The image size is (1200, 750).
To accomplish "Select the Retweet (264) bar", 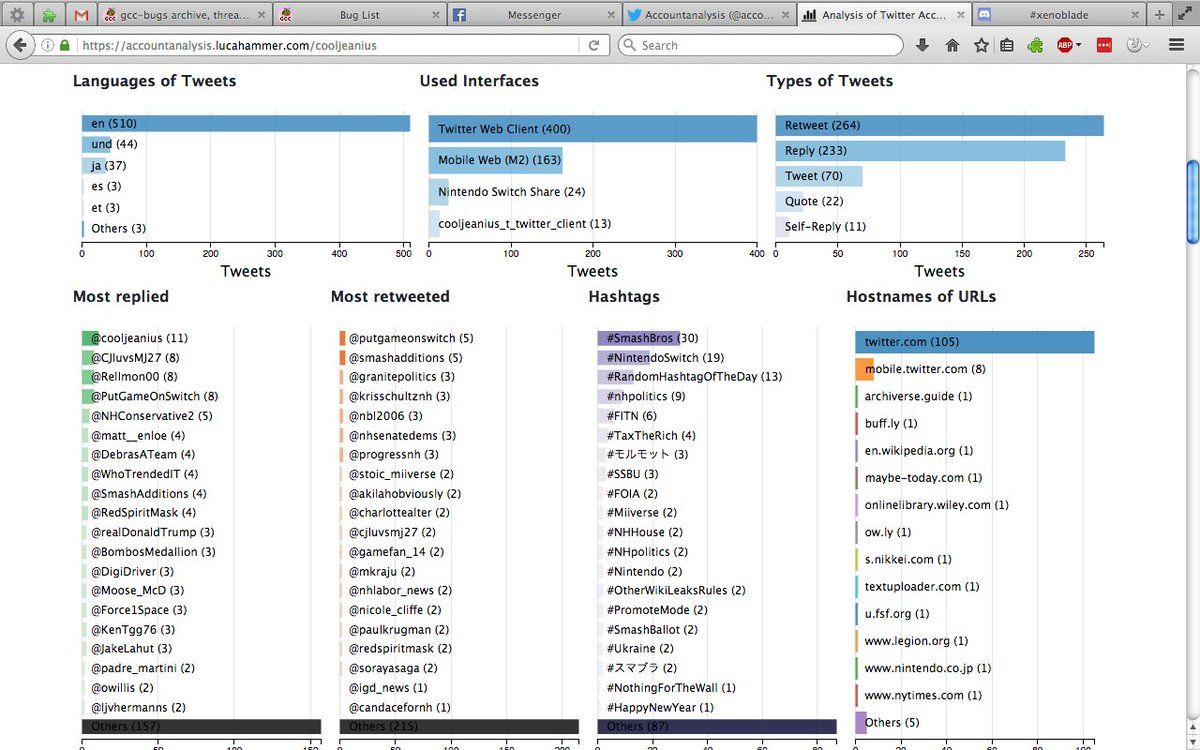I will coord(939,125).
